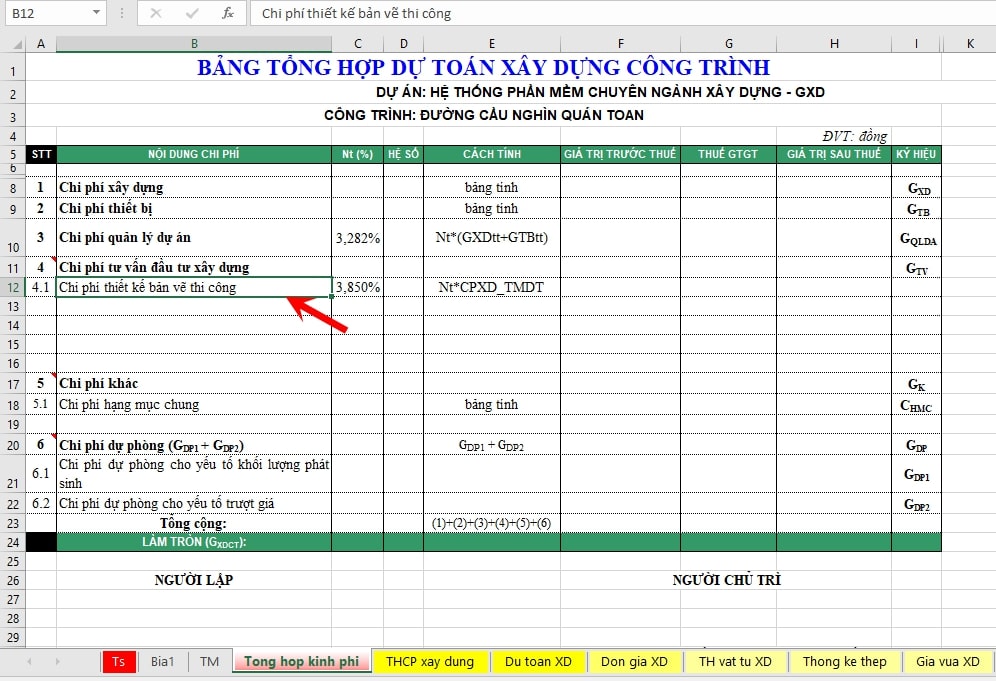The image size is (996, 681).
Task: Switch to the red Ts sheet tab
Action: 118,661
